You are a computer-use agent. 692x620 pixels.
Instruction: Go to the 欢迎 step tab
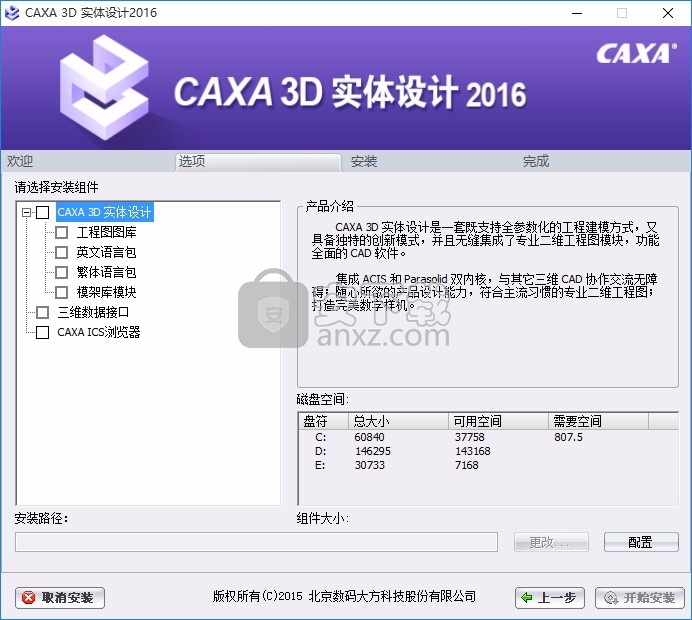coord(20,162)
